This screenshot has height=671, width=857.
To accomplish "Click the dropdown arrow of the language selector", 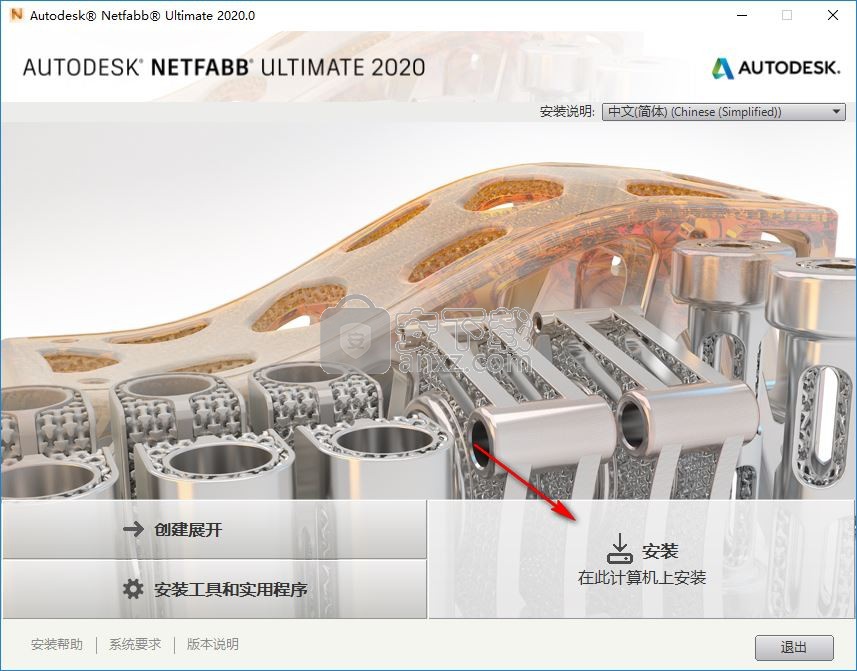I will pyautogui.click(x=836, y=111).
